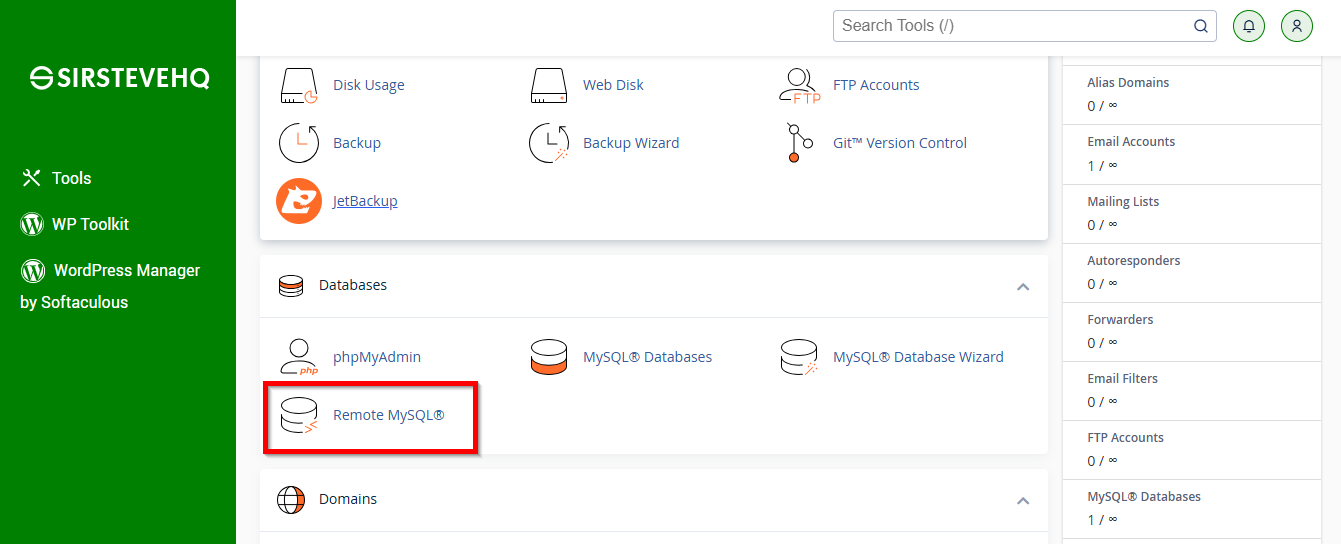
Task: Open the Remote MySQL database icon
Action: point(299,415)
